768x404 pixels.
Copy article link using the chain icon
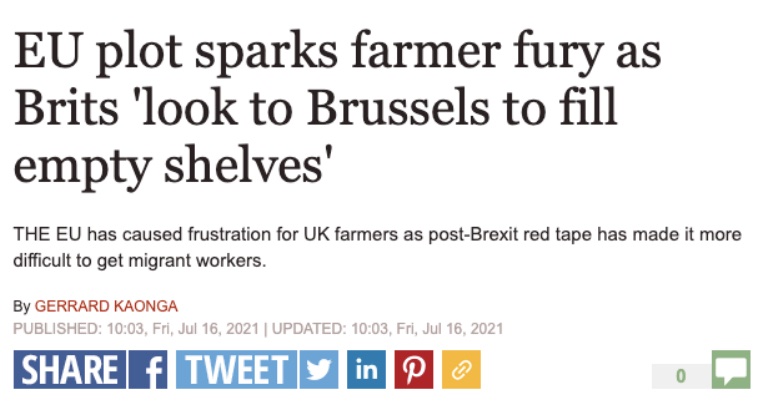(x=461, y=369)
